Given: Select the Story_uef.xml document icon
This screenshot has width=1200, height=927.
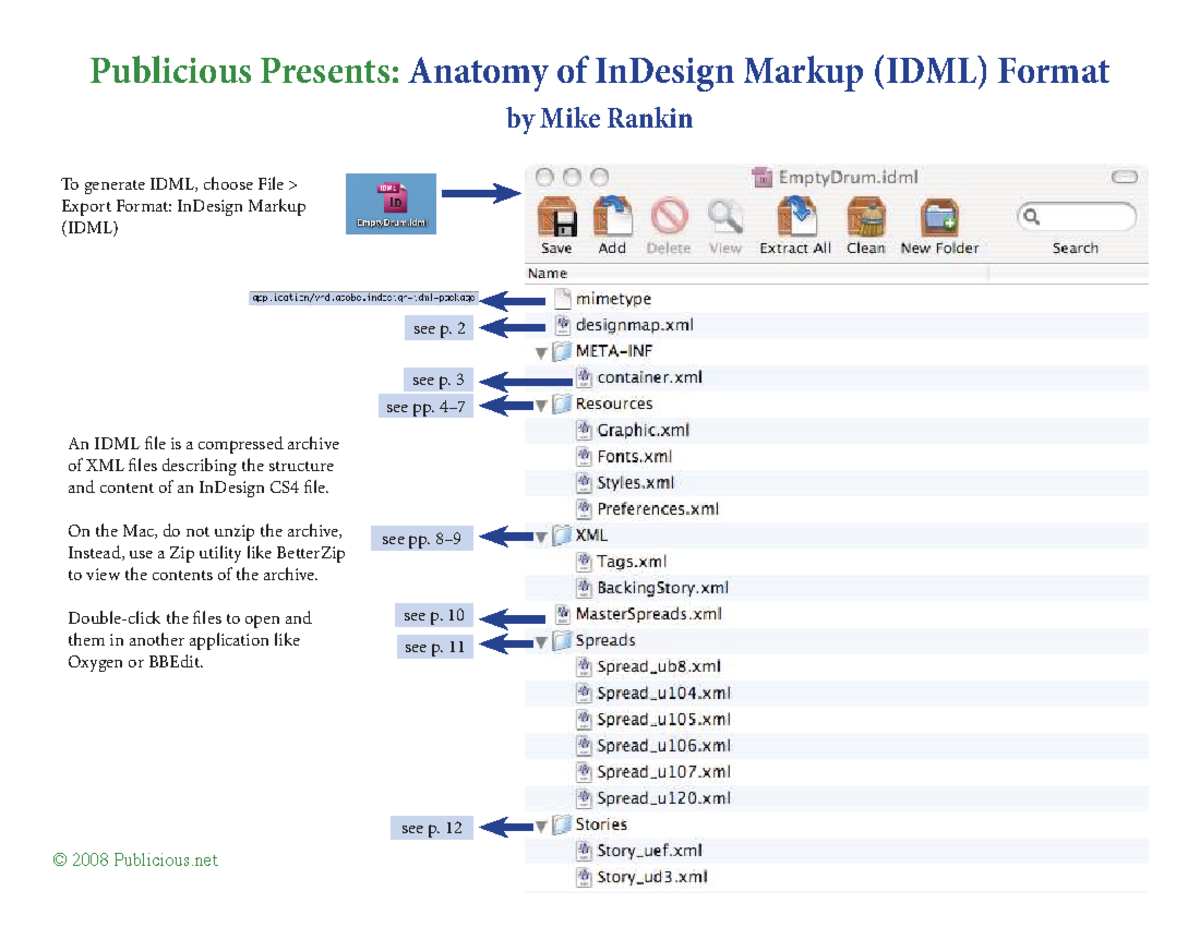Looking at the screenshot, I should [584, 849].
